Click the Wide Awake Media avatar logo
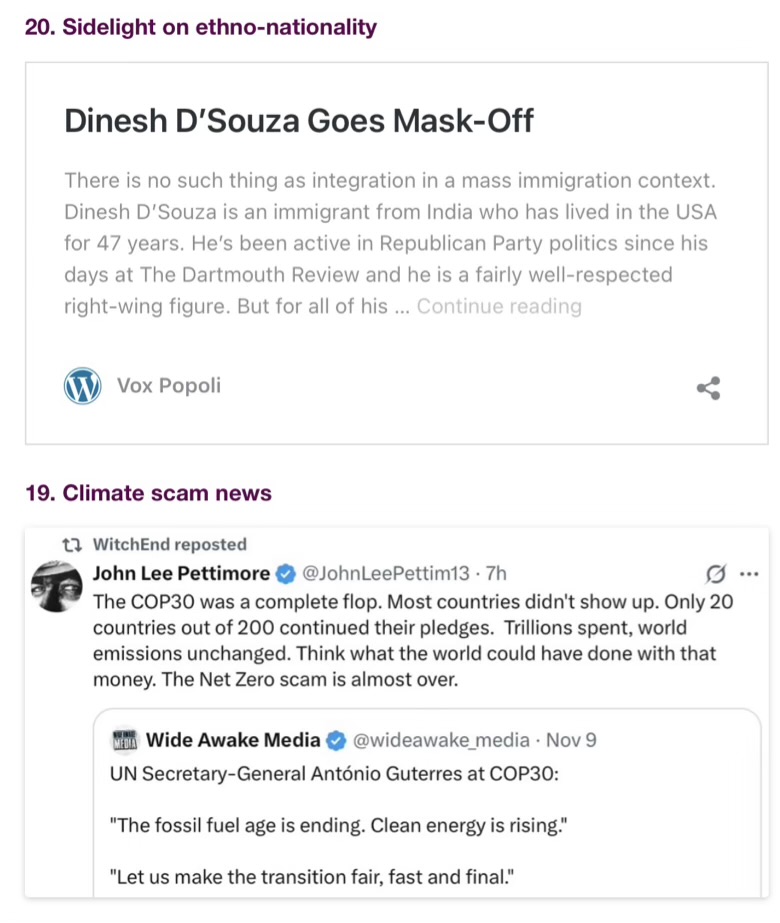780x923 pixels. [x=124, y=741]
